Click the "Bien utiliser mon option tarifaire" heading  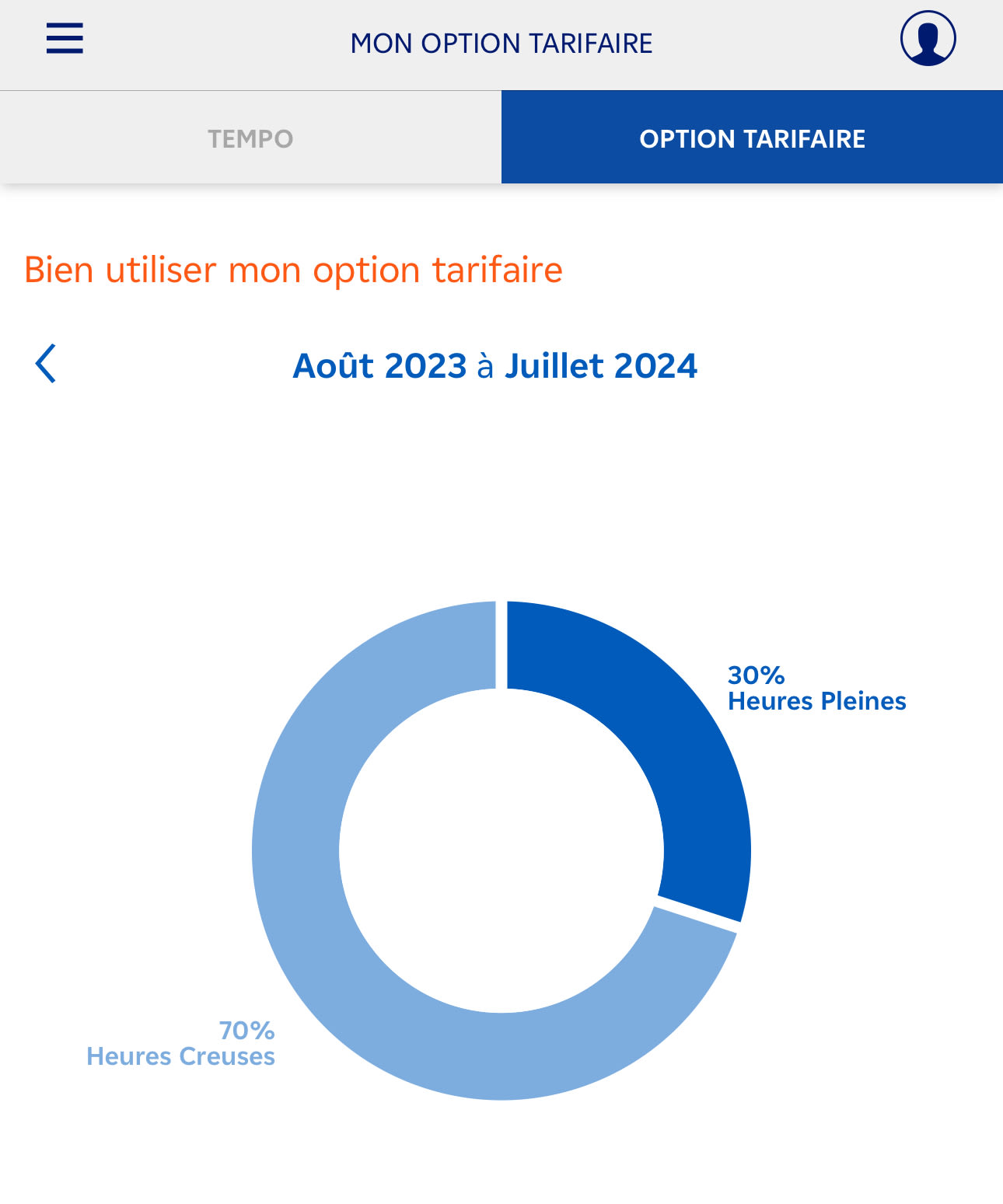[x=293, y=270]
